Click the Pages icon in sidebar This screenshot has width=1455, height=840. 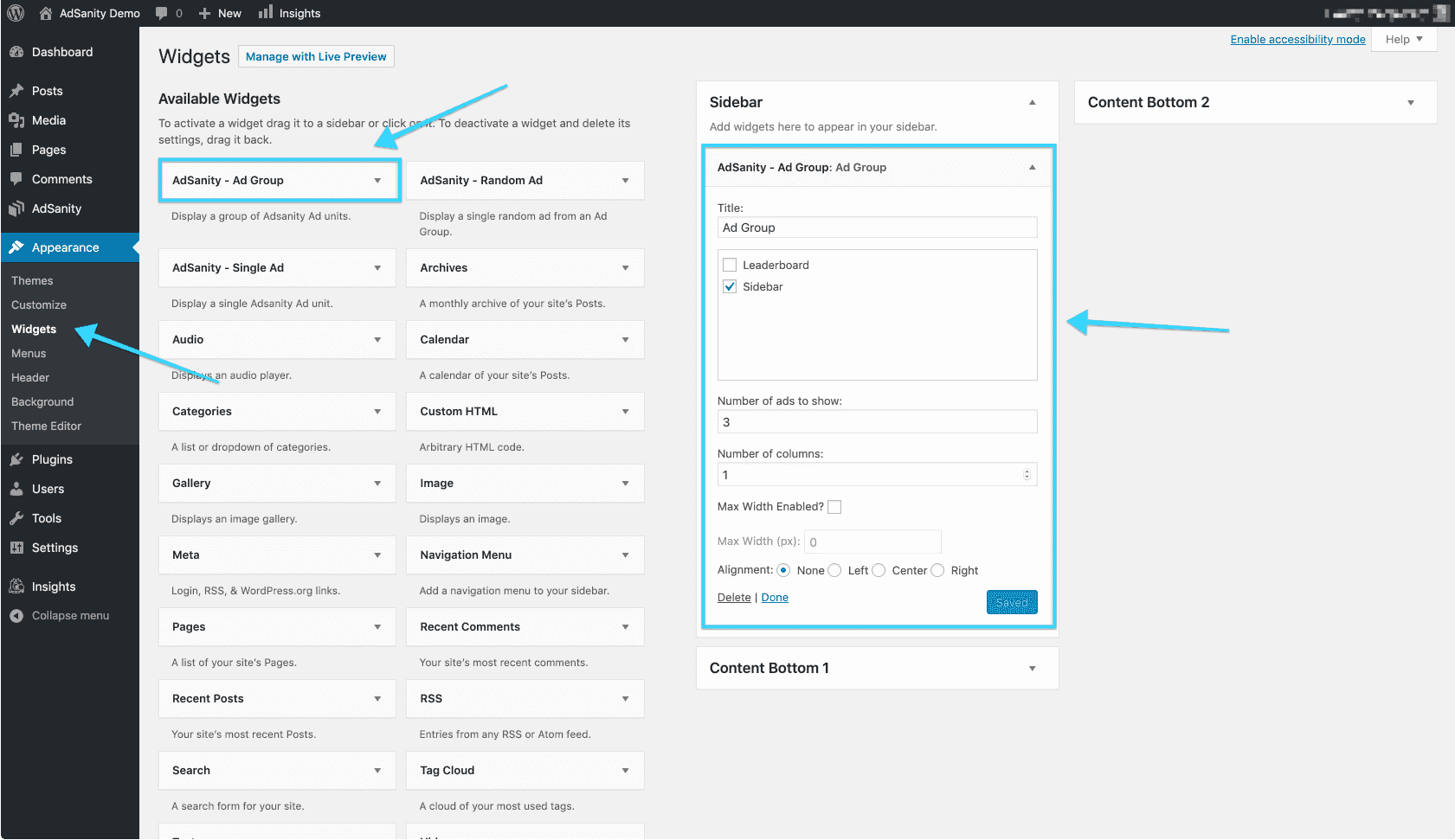pyautogui.click(x=16, y=150)
